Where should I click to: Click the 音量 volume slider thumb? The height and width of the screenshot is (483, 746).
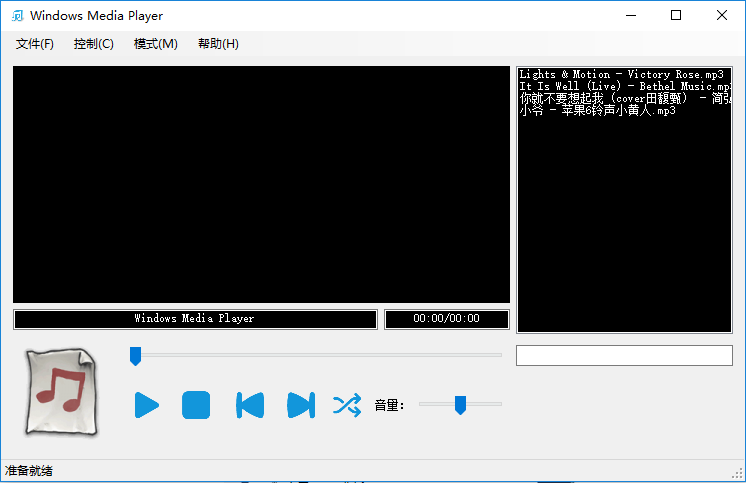click(460, 405)
